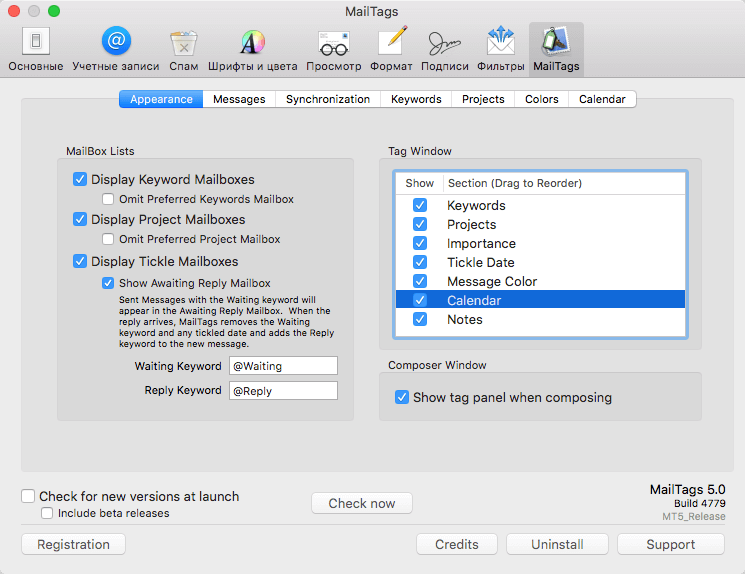Toggle the Keywords section show checkbox
Viewport: 745px width, 574px height.
pyautogui.click(x=420, y=205)
